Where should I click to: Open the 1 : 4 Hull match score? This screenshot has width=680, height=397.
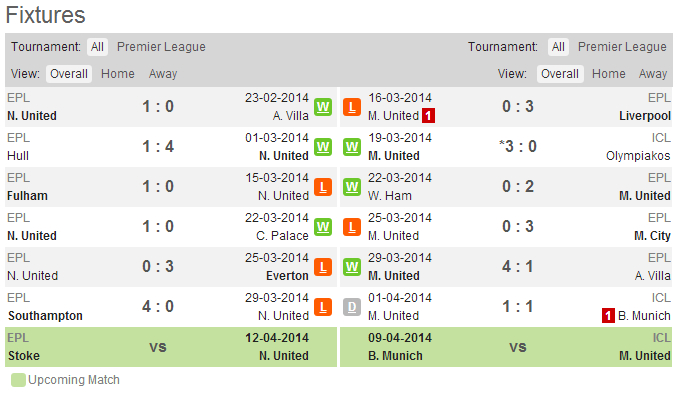[x=158, y=147]
